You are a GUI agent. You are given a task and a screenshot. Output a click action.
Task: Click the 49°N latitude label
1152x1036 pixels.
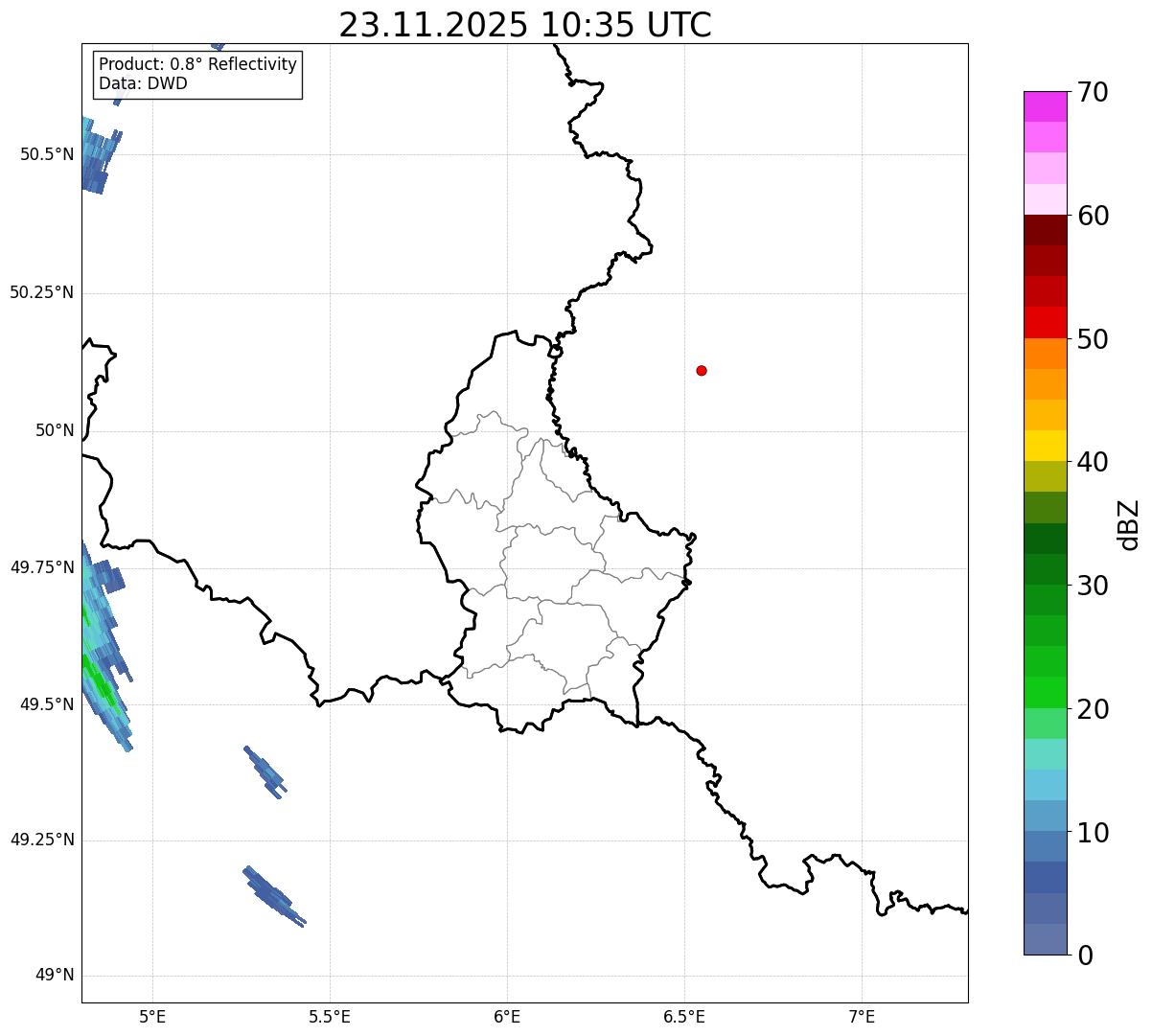55,976
